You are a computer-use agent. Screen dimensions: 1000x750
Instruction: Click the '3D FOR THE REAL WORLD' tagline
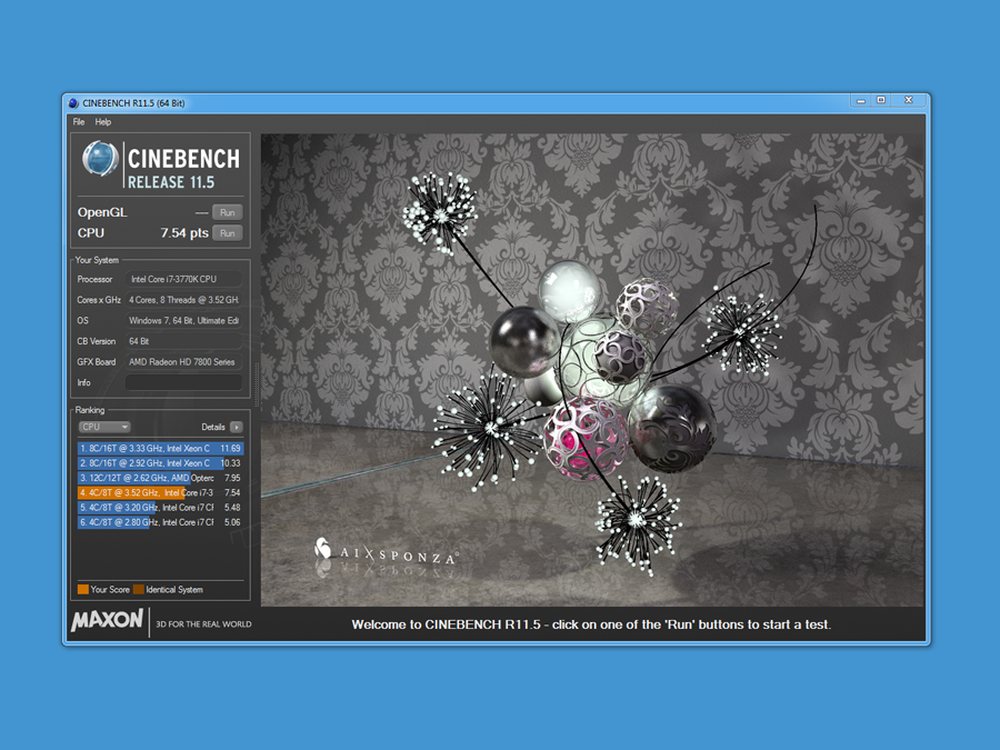pyautogui.click(x=203, y=624)
